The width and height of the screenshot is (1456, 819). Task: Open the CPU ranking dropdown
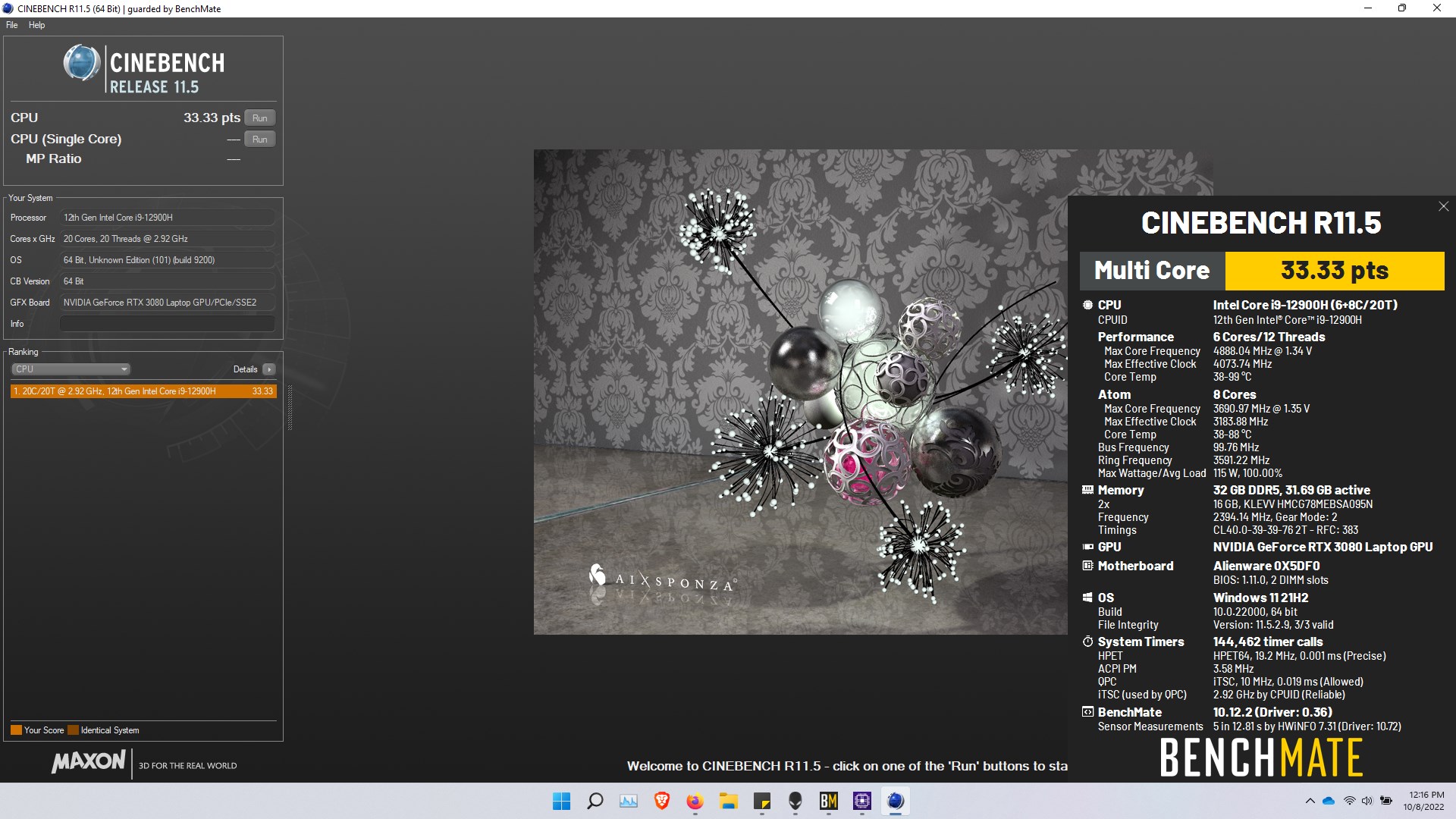tap(71, 369)
